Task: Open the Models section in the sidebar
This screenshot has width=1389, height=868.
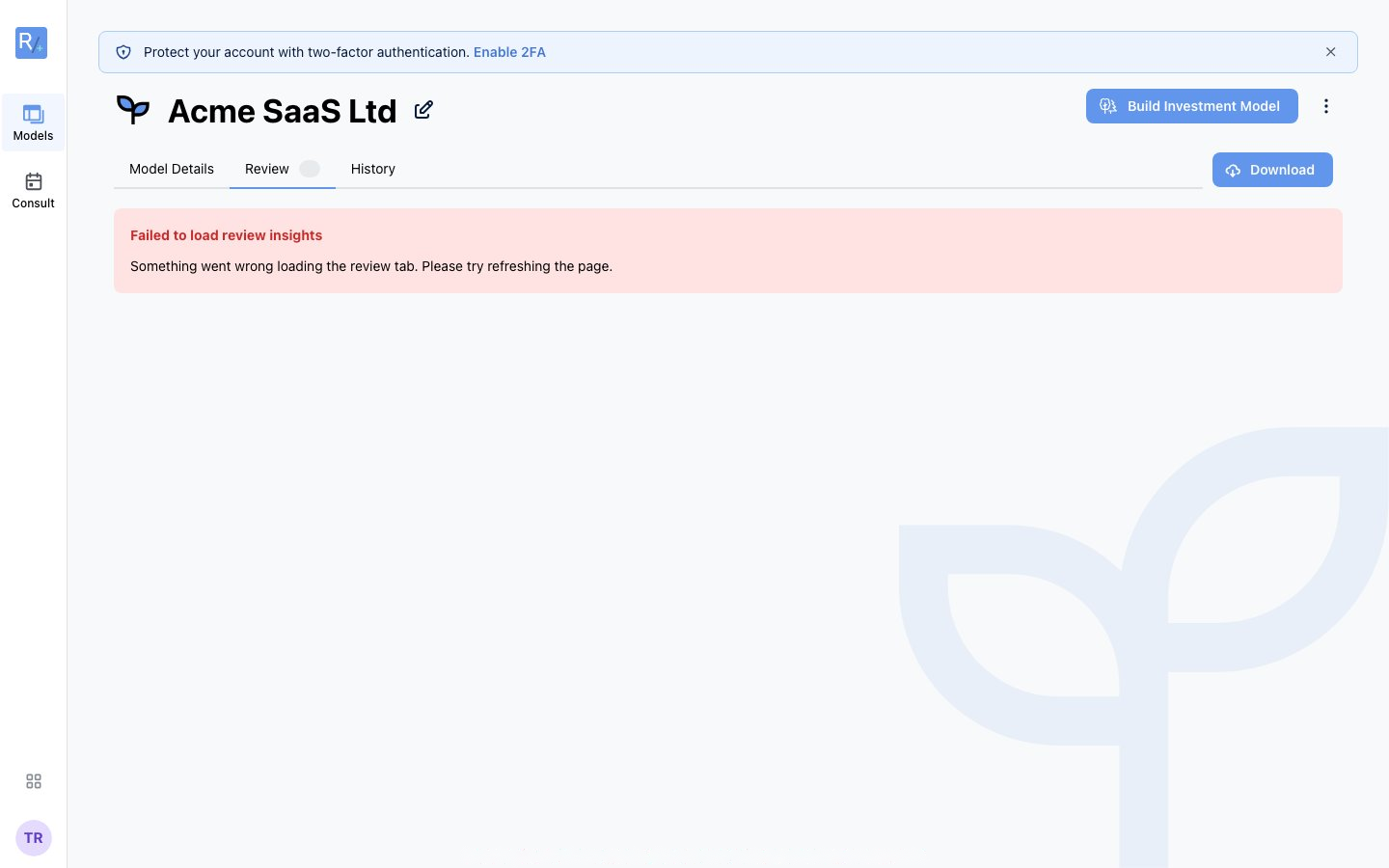Action: tap(33, 122)
